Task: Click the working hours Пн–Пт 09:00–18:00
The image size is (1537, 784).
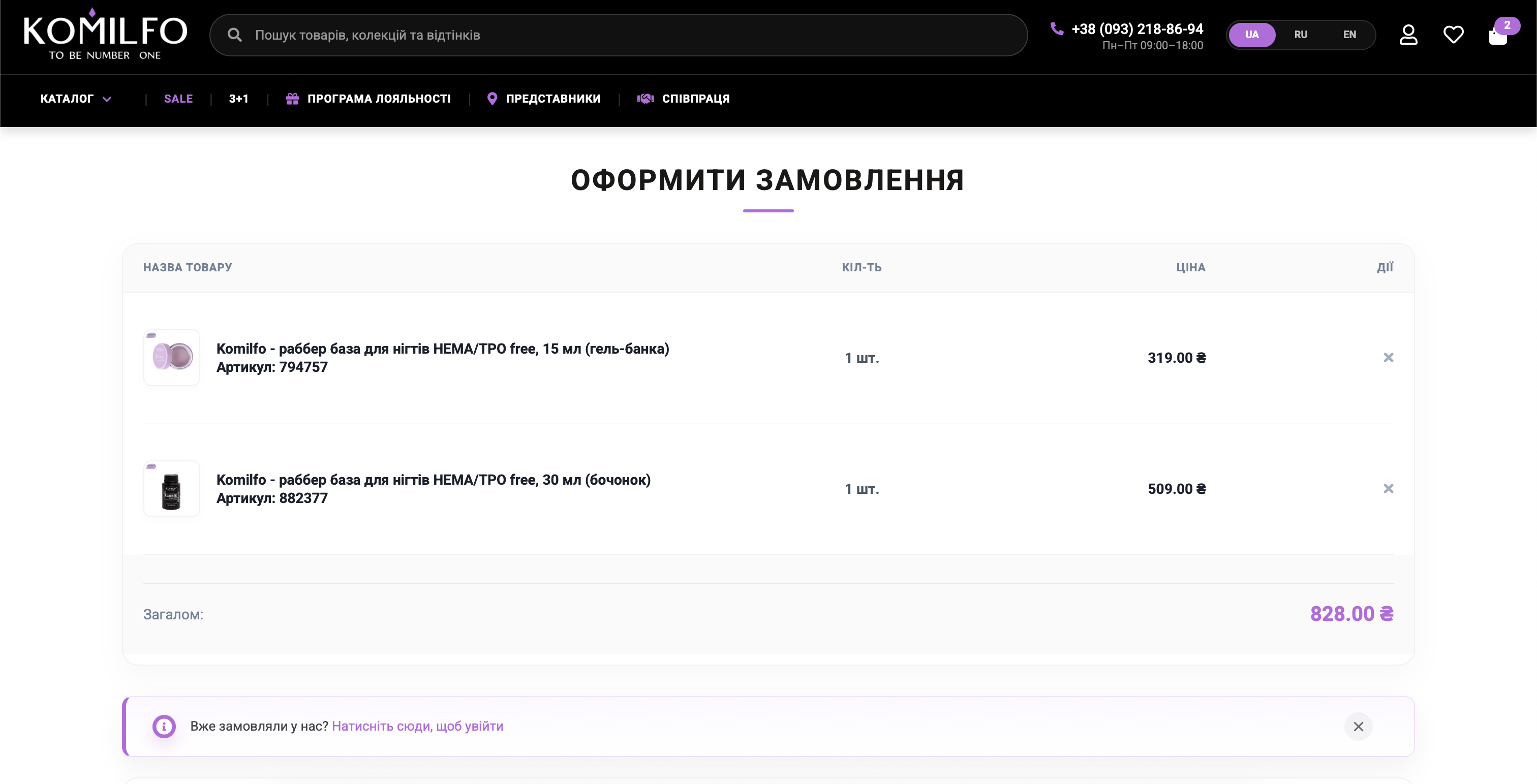Action: 1153,45
